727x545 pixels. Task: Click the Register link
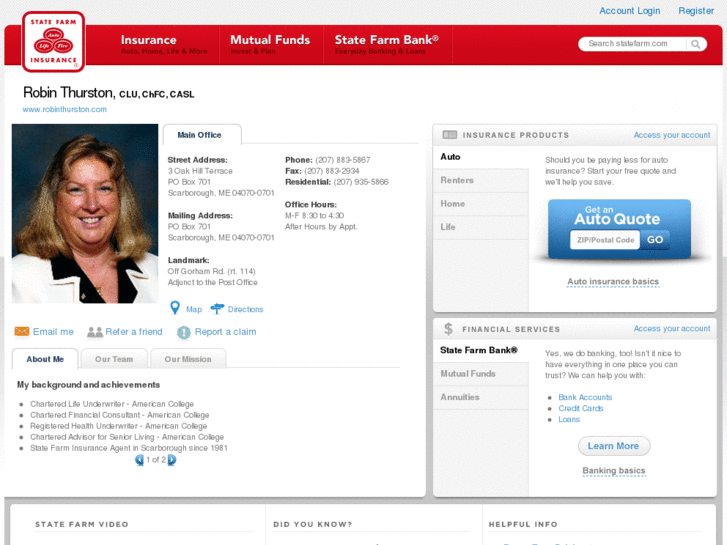(x=696, y=11)
